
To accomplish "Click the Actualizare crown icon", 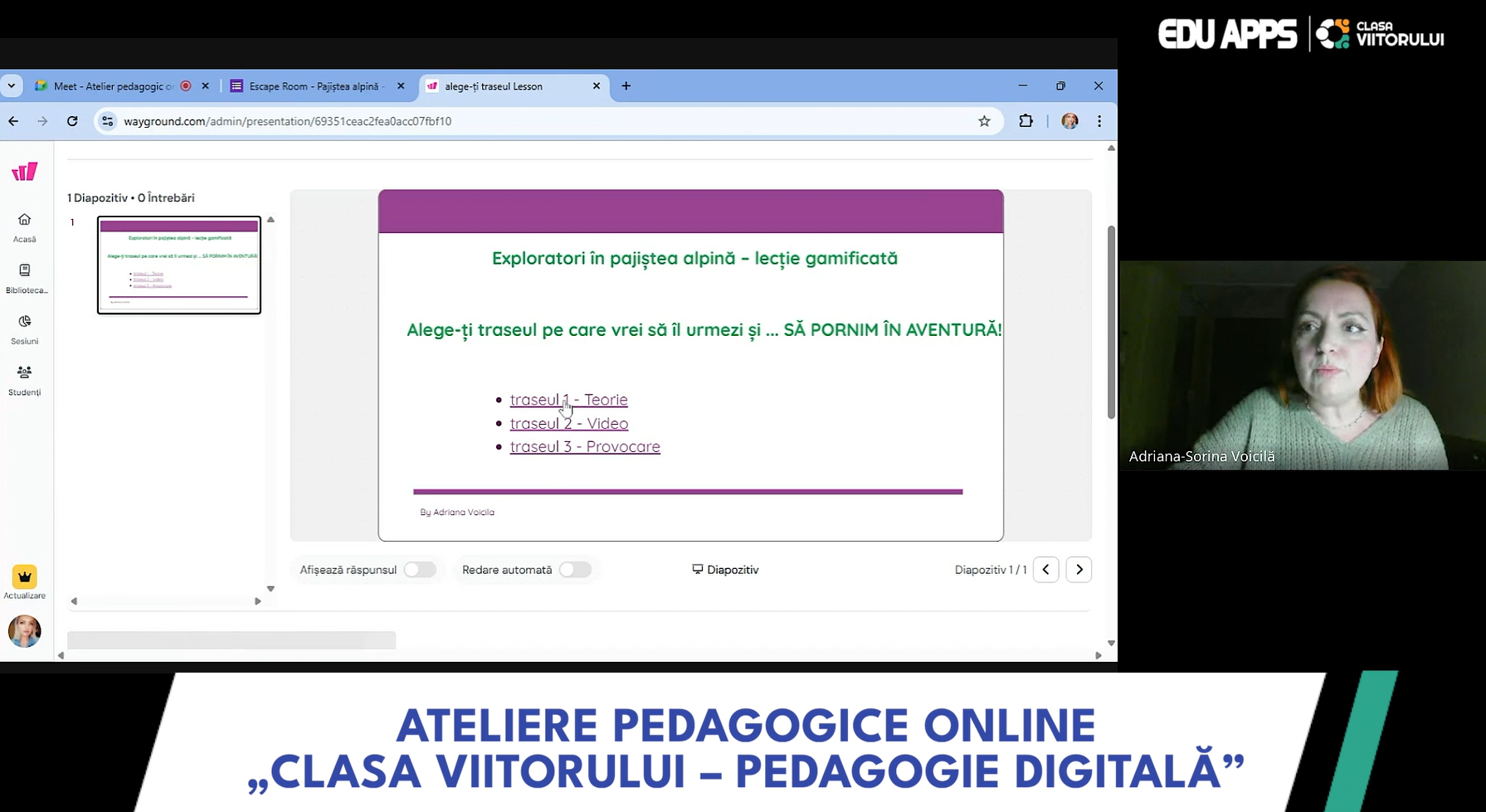I will tap(25, 576).
